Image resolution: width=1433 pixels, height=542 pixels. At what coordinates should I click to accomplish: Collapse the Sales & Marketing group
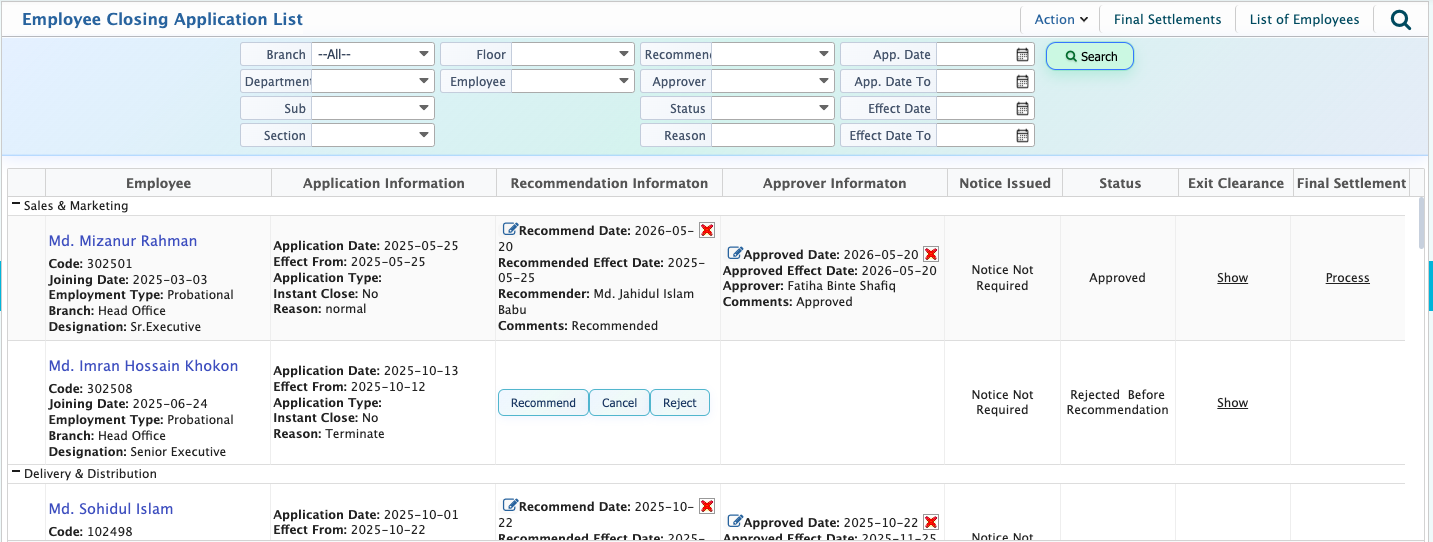pos(16,205)
